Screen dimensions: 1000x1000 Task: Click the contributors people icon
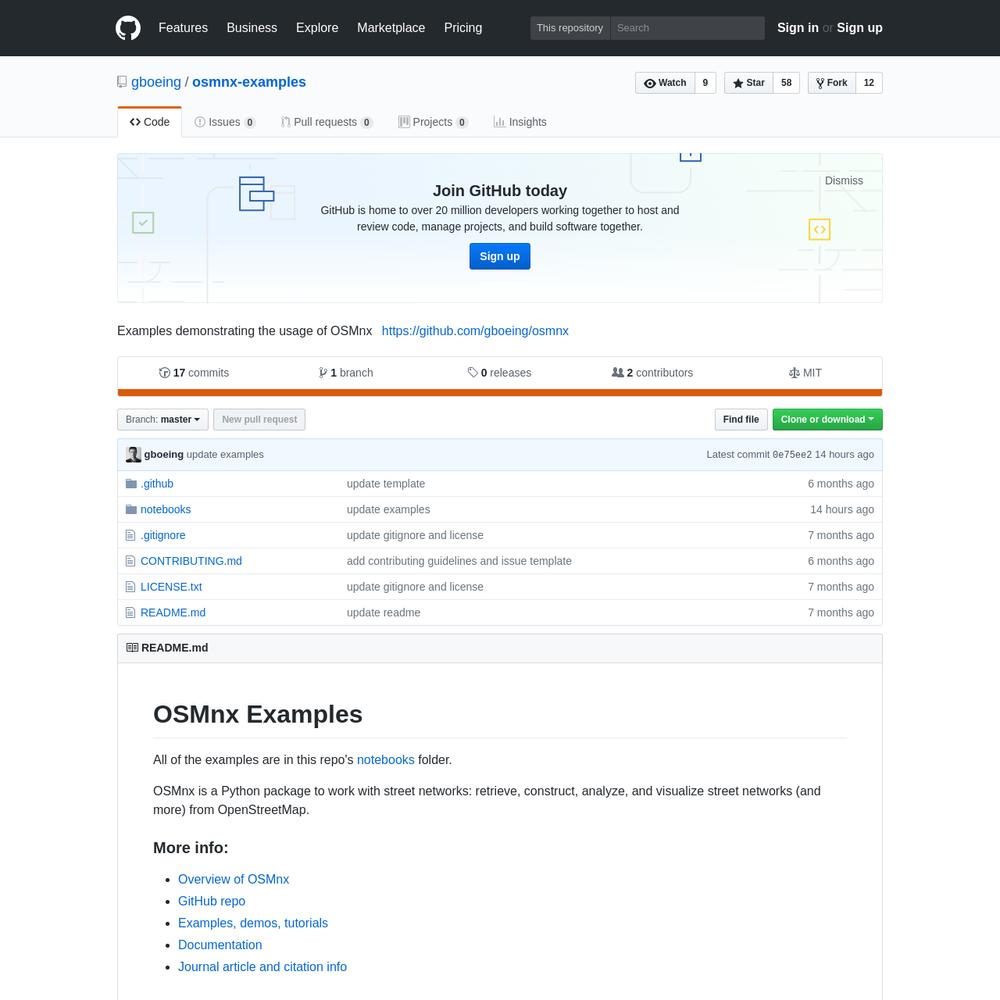pos(617,372)
